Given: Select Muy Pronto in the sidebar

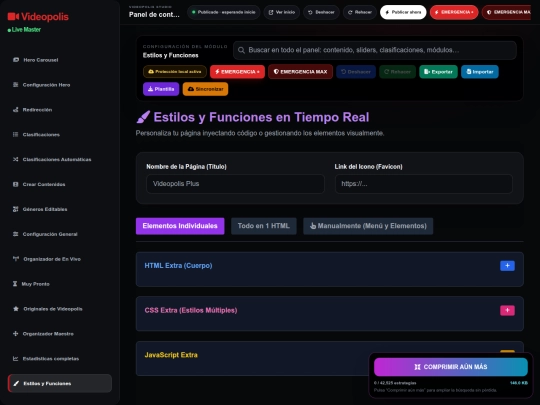Looking at the screenshot, I should point(60,284).
